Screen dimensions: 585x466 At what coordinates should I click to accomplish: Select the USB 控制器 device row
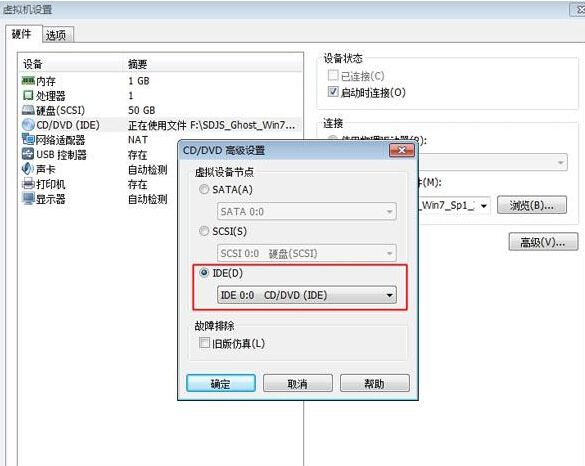coord(99,154)
